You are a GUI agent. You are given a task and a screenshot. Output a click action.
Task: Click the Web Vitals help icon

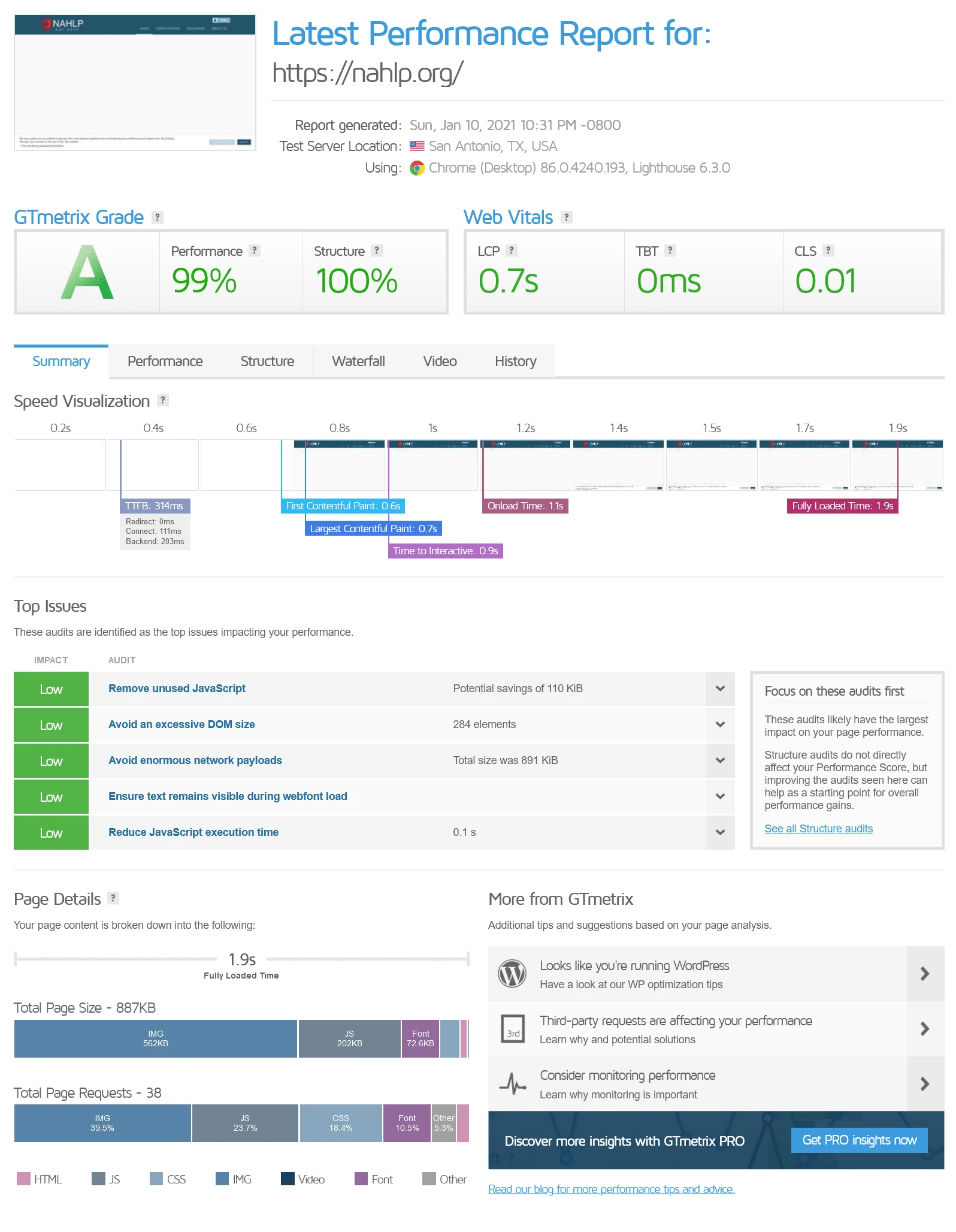click(x=567, y=218)
